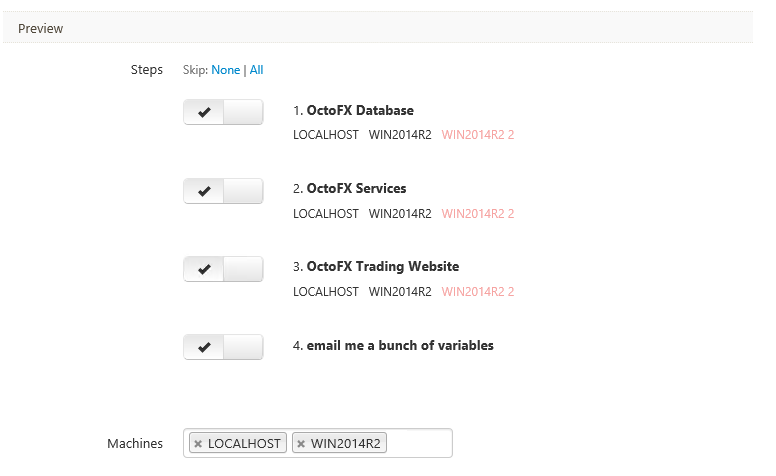Screen dimensions: 776x476
Task: Click WIN2014R2 2 under OctoFX Services
Action: point(478,213)
